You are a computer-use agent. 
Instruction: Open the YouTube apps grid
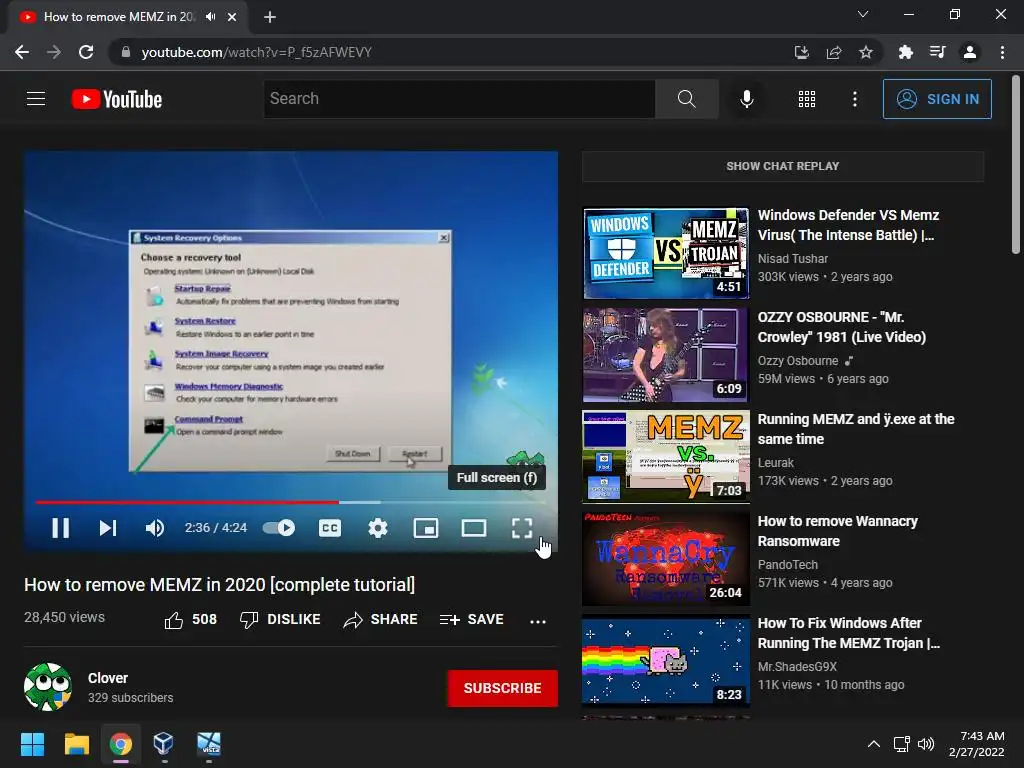pos(807,99)
